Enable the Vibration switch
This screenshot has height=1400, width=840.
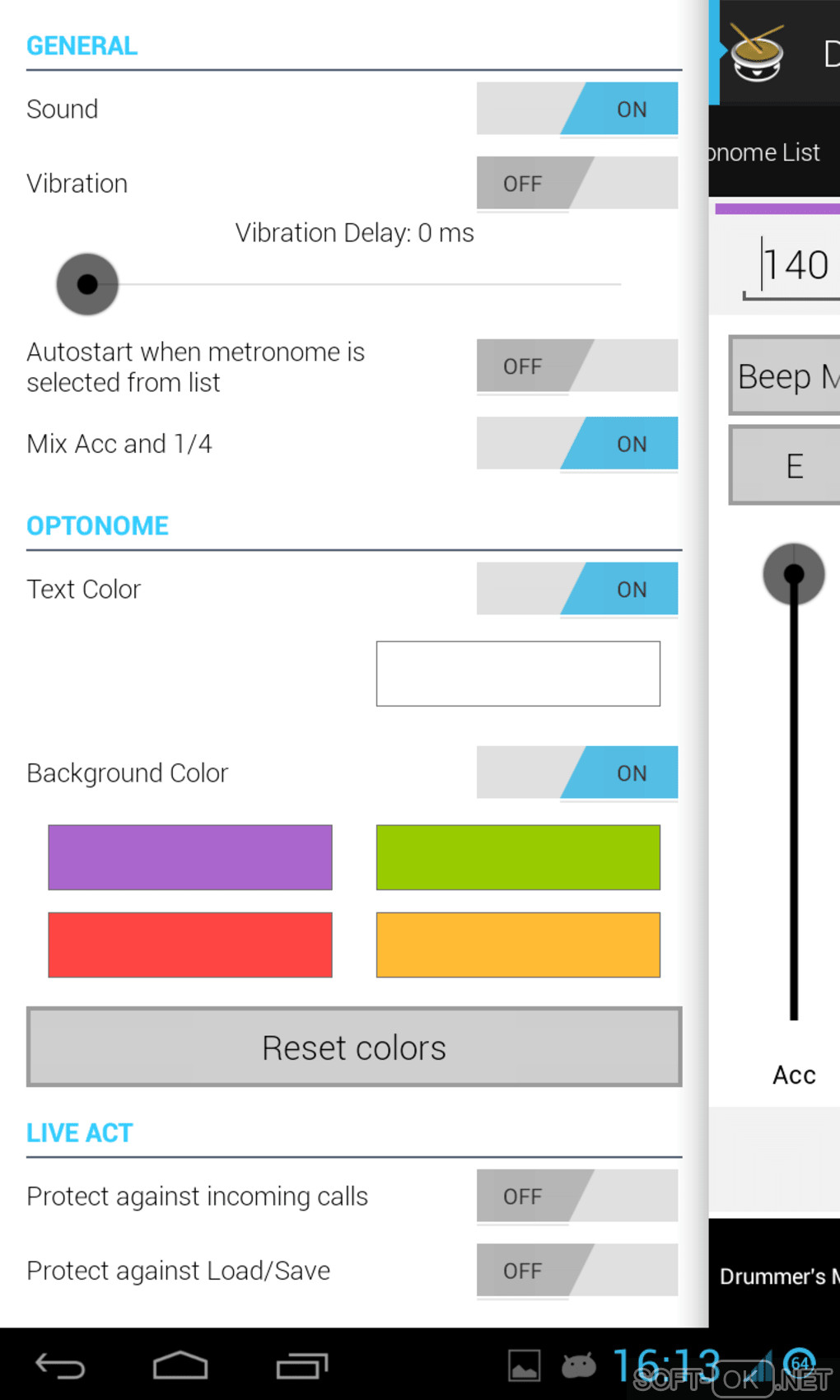pyautogui.click(x=577, y=183)
